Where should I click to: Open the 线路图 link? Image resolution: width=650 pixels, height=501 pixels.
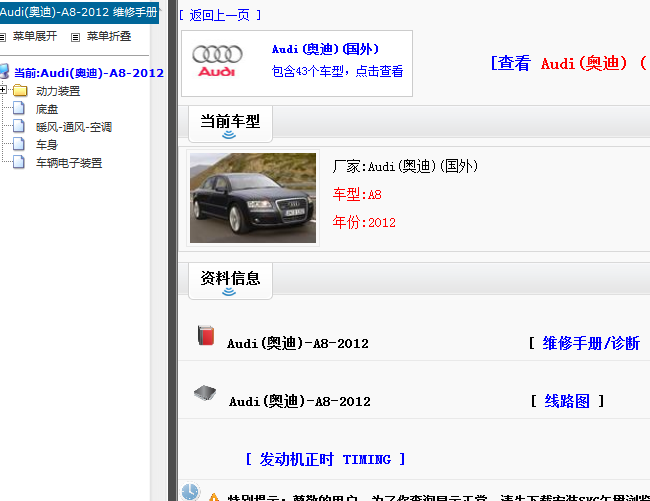click(x=567, y=401)
